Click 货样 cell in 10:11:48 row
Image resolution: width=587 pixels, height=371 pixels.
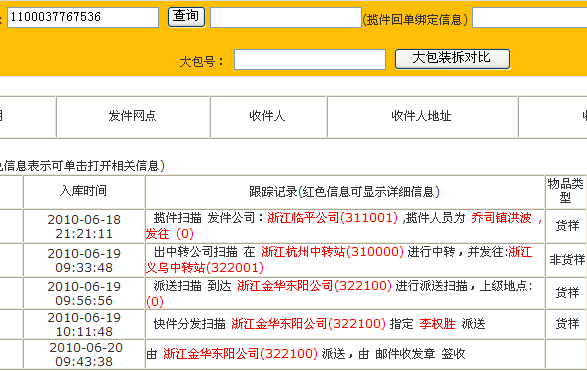[567, 323]
